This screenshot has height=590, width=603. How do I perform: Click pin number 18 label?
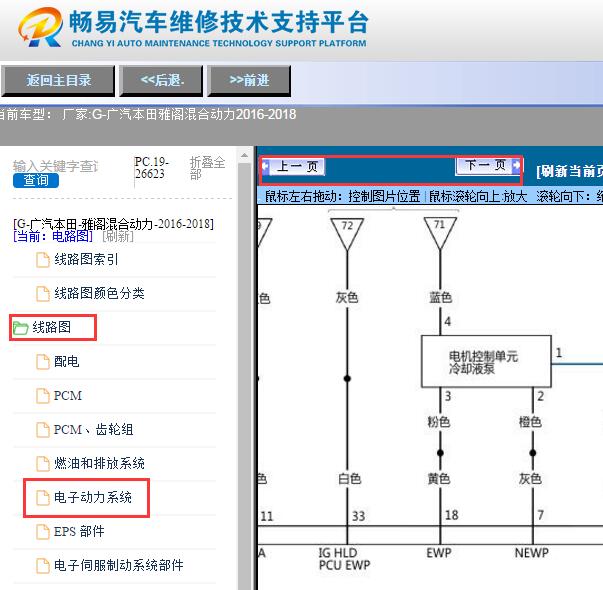tap(451, 515)
